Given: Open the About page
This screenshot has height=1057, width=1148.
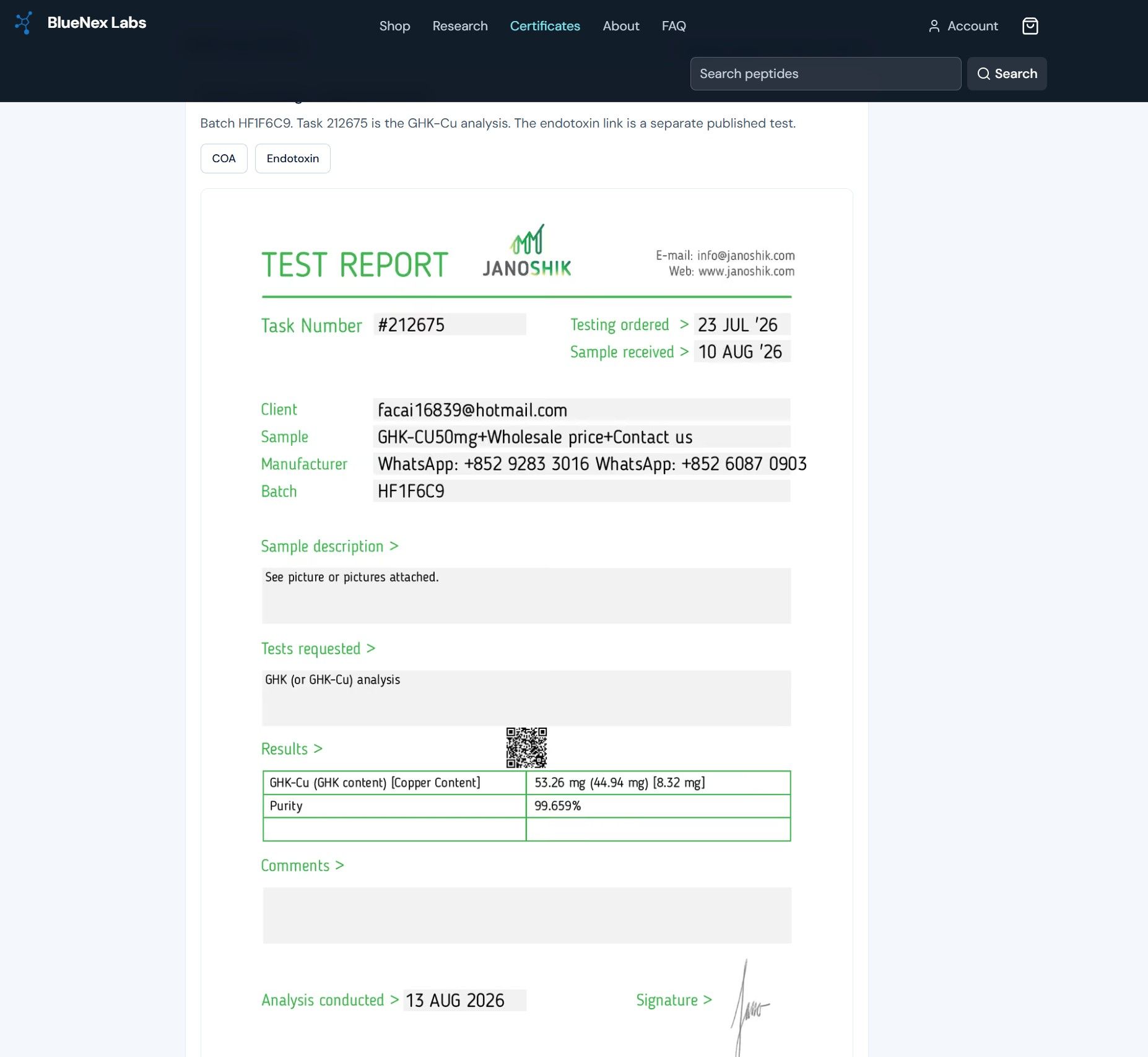Looking at the screenshot, I should click(x=621, y=26).
